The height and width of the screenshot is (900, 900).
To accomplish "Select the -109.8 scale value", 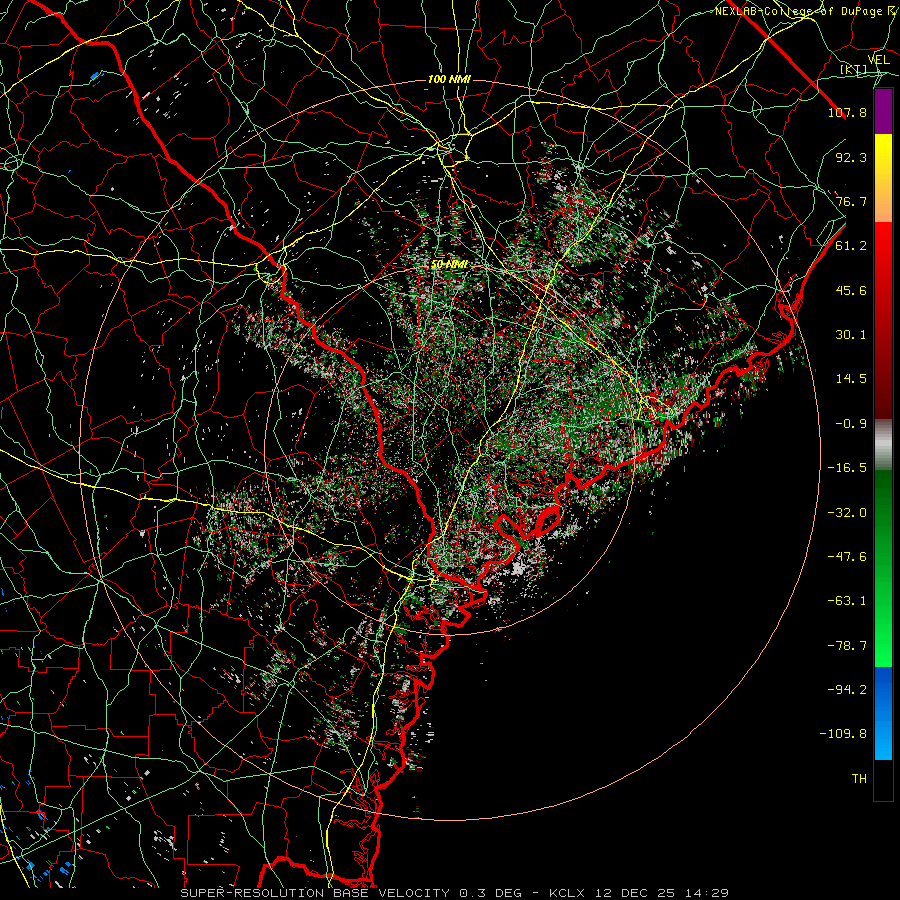I will click(x=843, y=734).
